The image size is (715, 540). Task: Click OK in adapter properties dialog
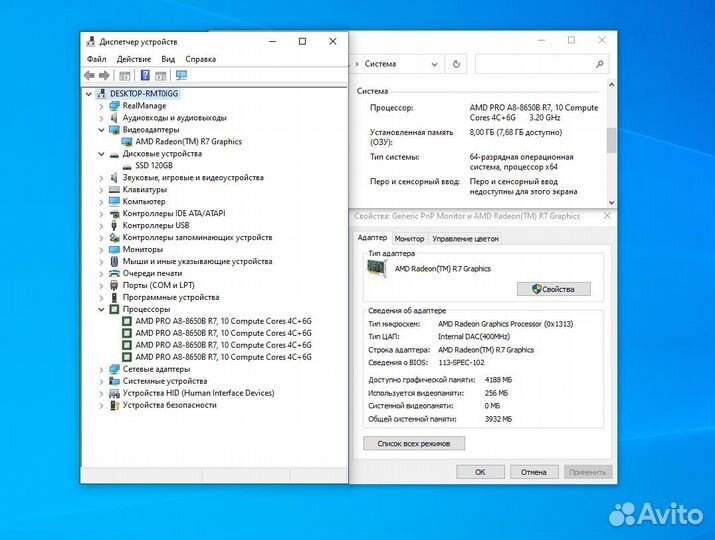click(x=480, y=472)
